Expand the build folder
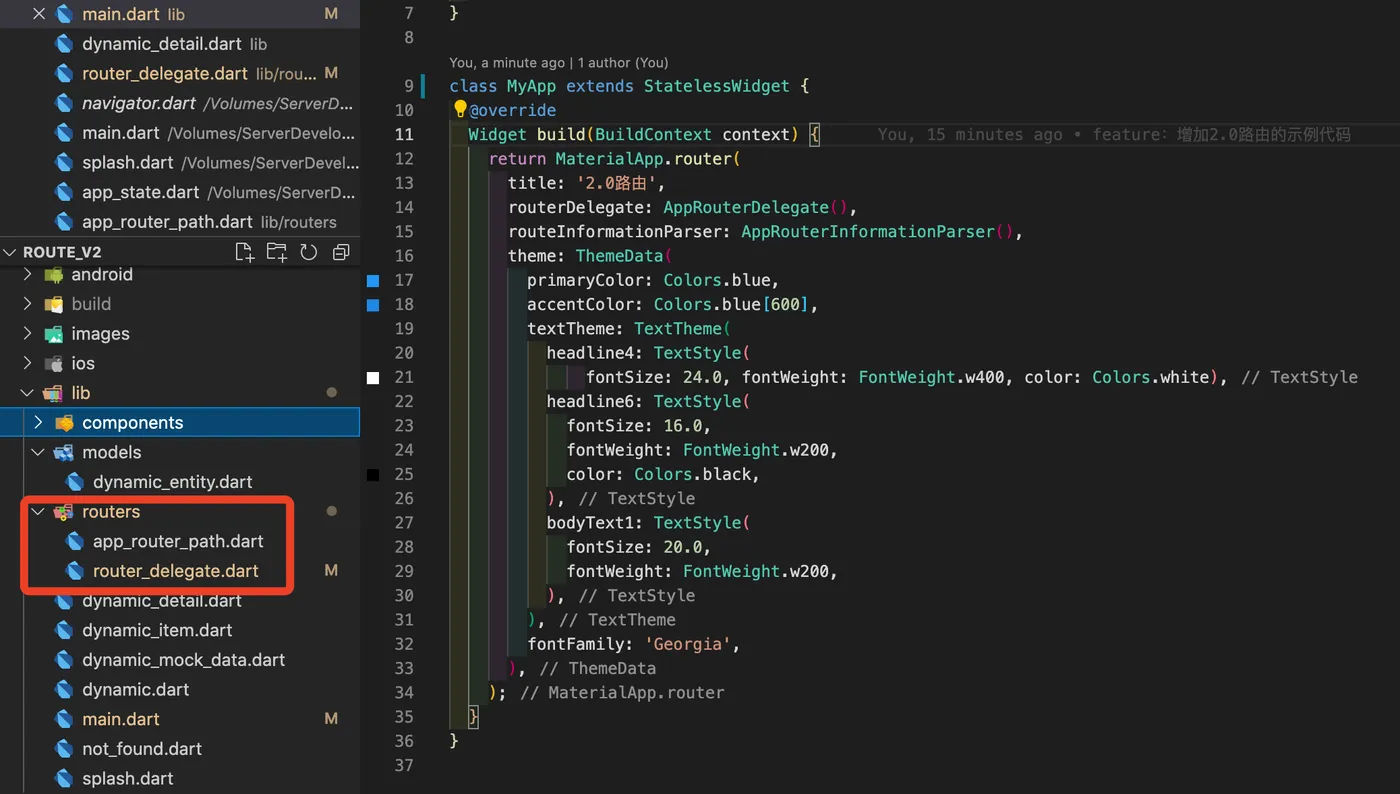Screen dimensions: 1400x794 coord(28,304)
